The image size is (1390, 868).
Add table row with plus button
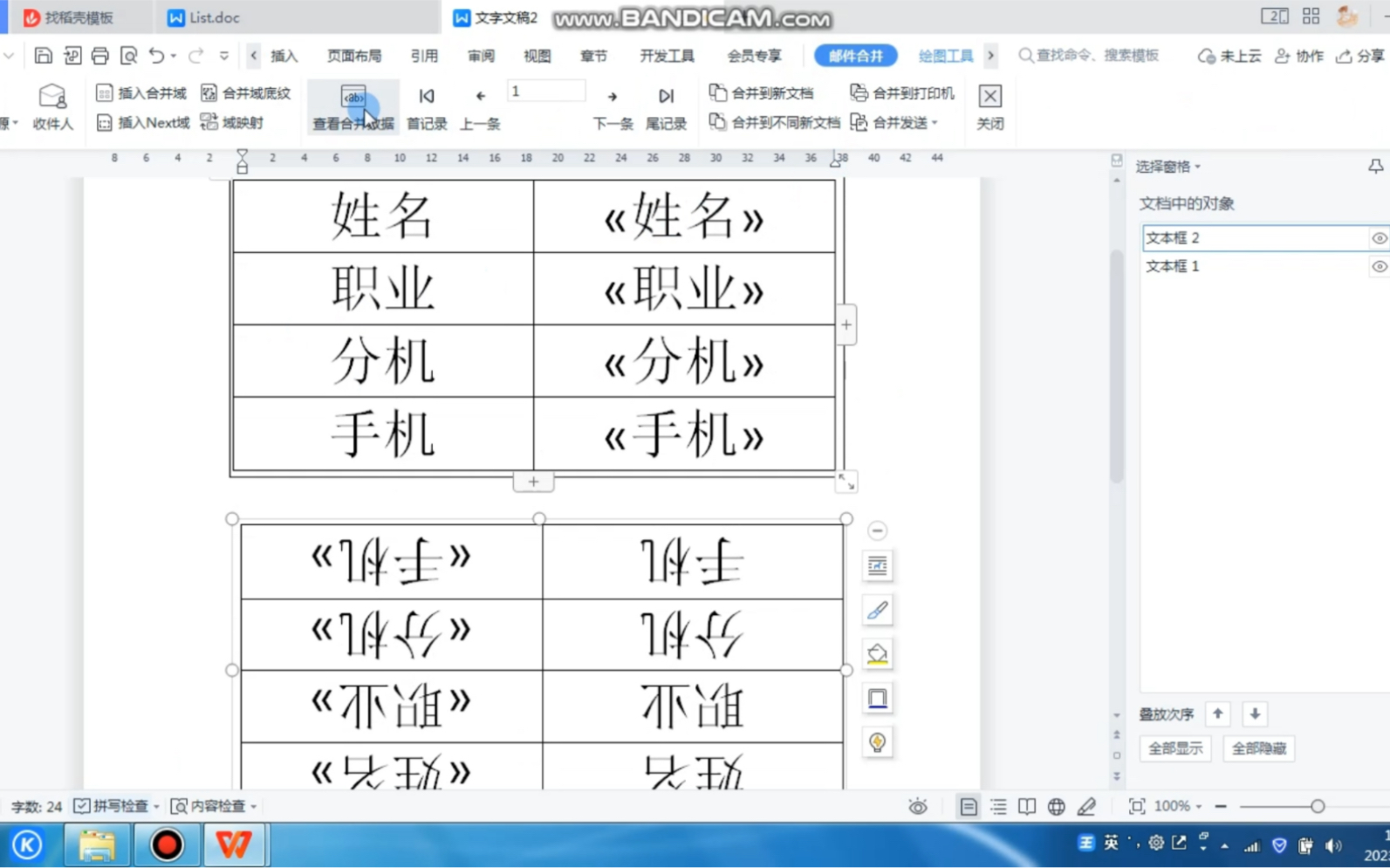pyautogui.click(x=533, y=482)
